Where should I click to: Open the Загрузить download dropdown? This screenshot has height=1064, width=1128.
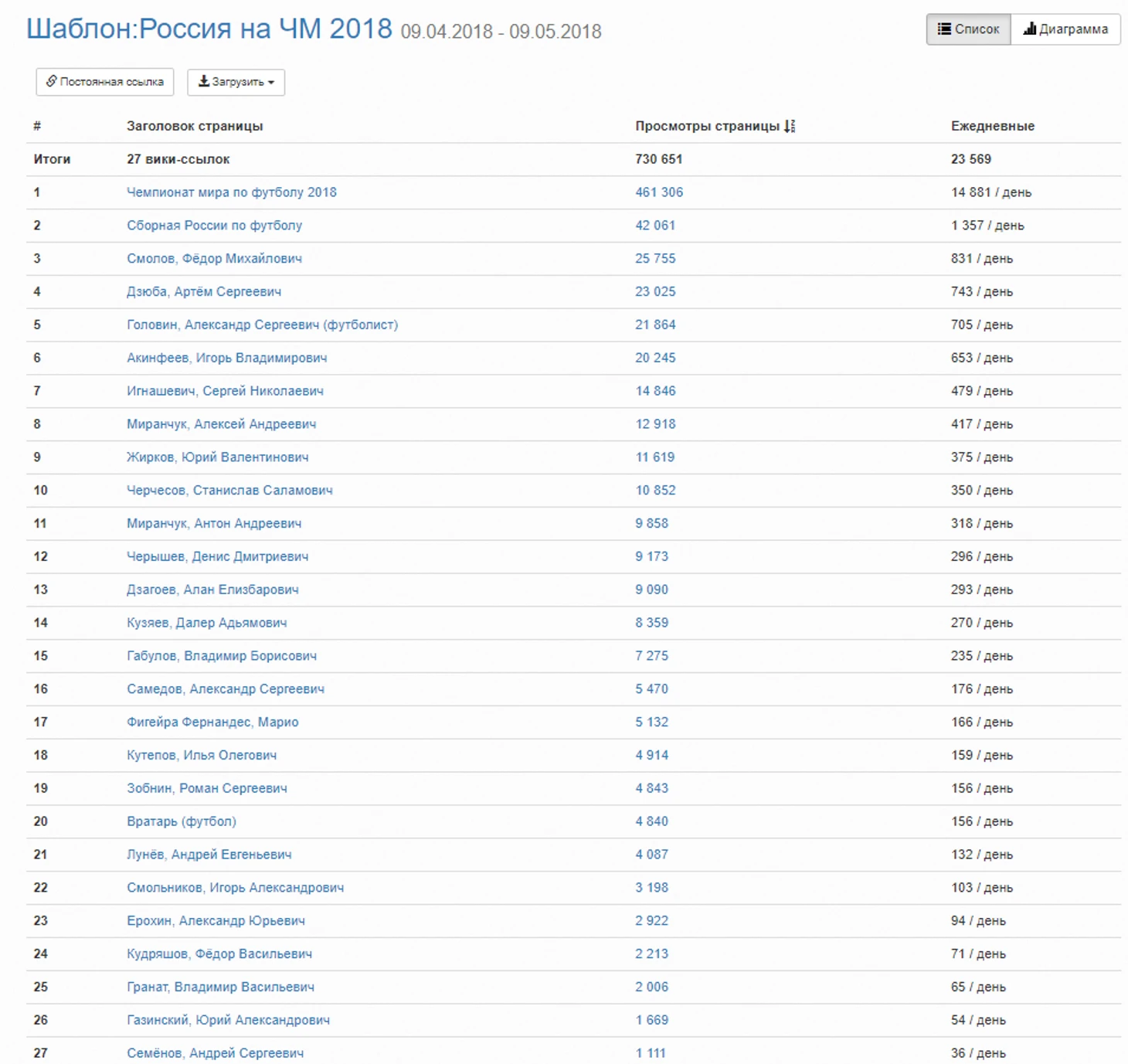(236, 82)
